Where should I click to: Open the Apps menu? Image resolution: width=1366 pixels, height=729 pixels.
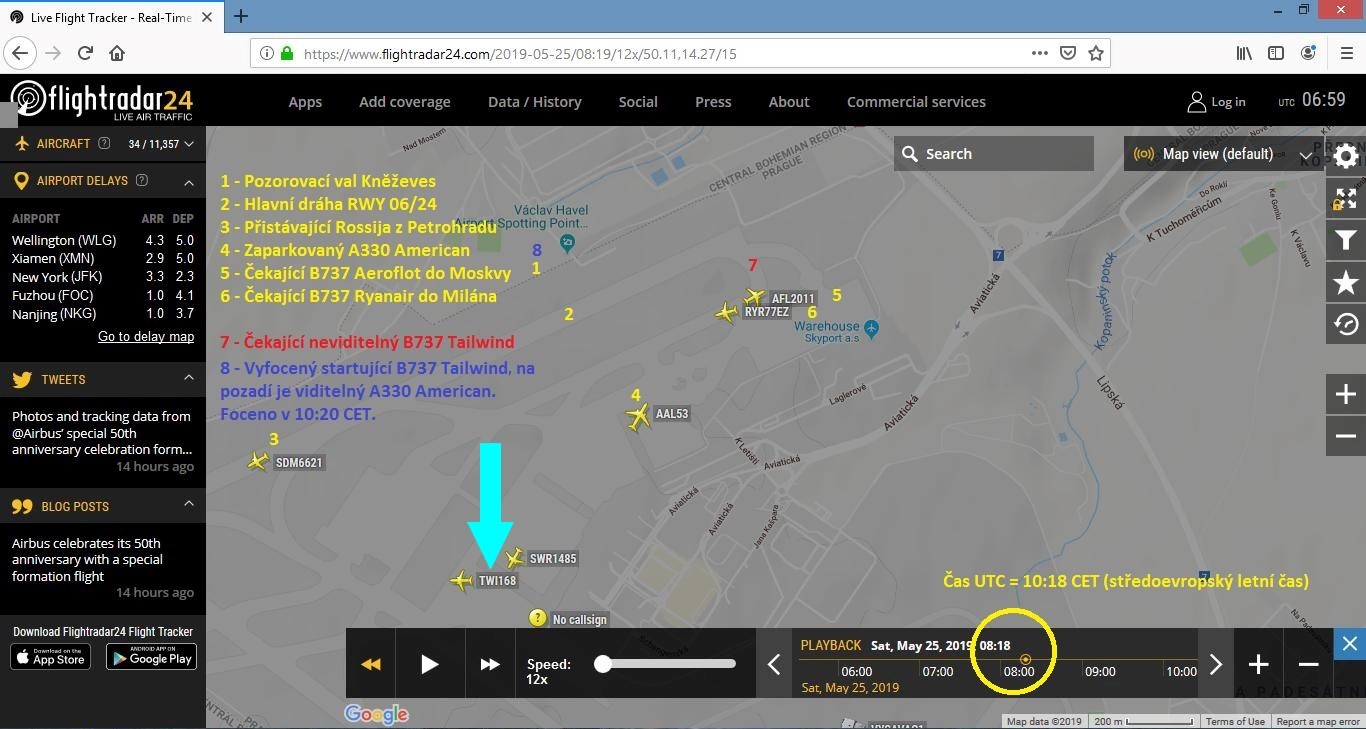(305, 102)
